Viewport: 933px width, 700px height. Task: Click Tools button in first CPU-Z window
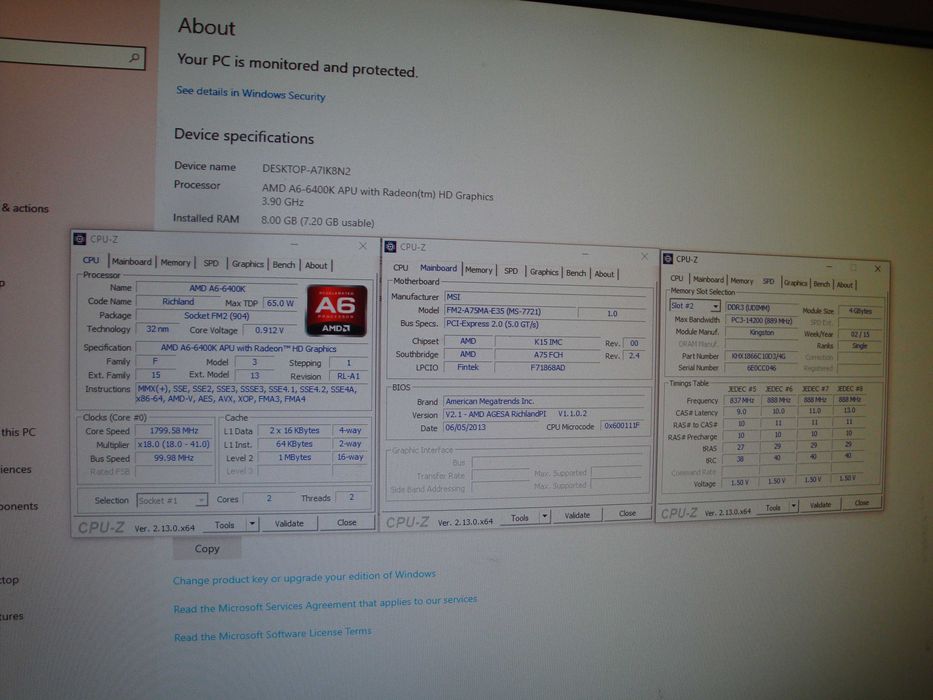[224, 524]
